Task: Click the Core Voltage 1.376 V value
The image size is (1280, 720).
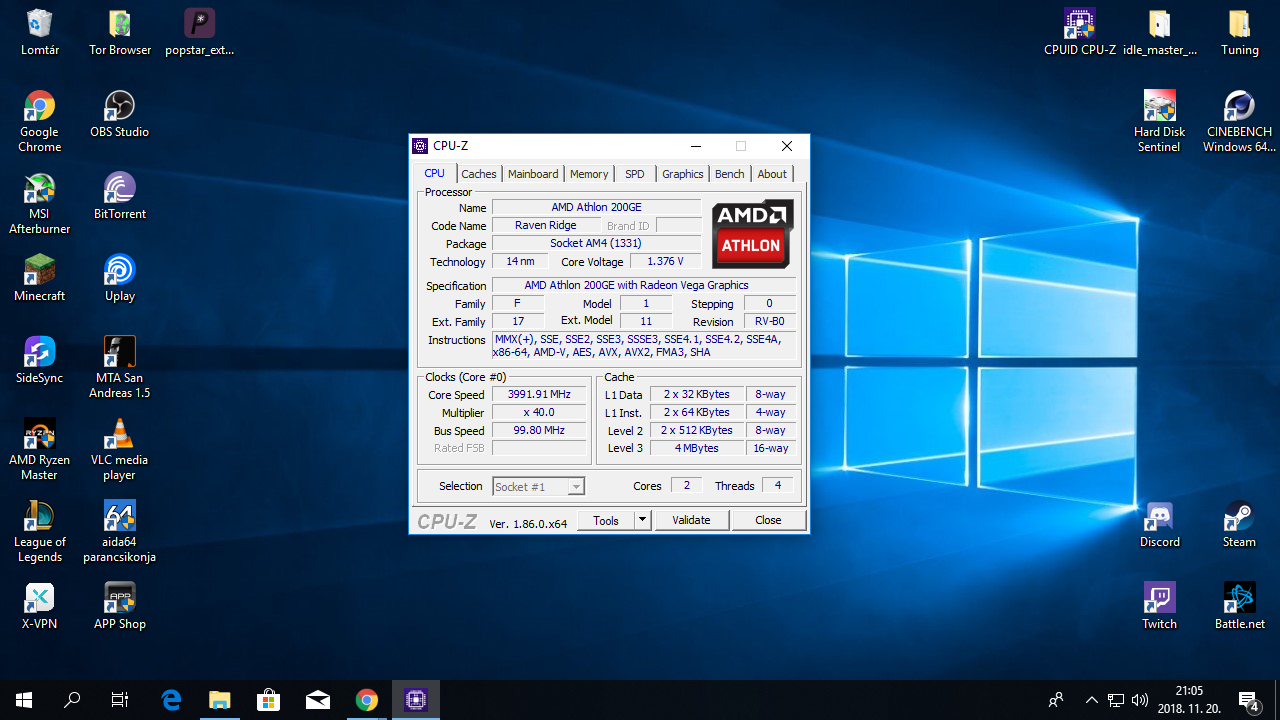Action: click(x=665, y=261)
